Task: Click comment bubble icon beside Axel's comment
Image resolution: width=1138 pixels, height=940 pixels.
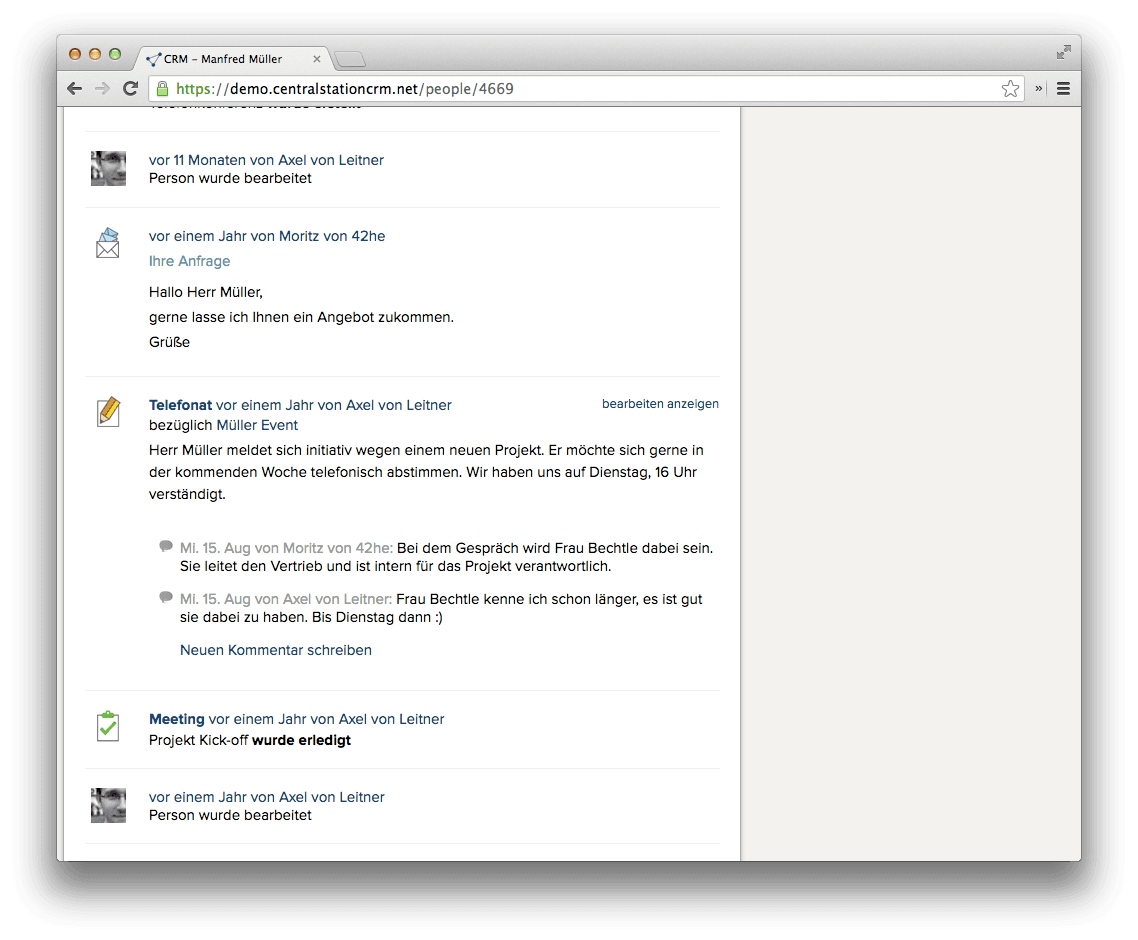Action: (166, 597)
